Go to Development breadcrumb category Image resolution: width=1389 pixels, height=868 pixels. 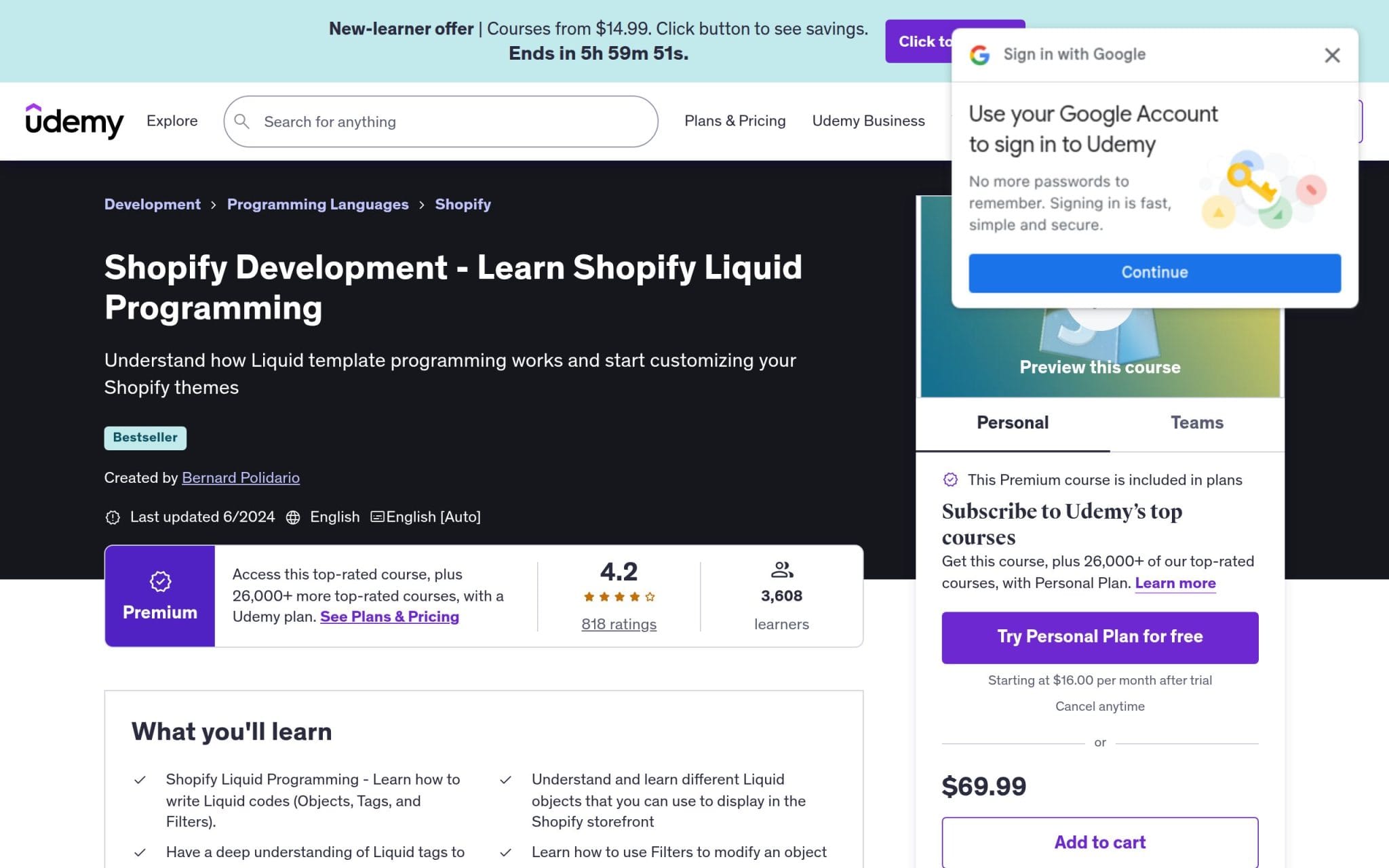(153, 204)
